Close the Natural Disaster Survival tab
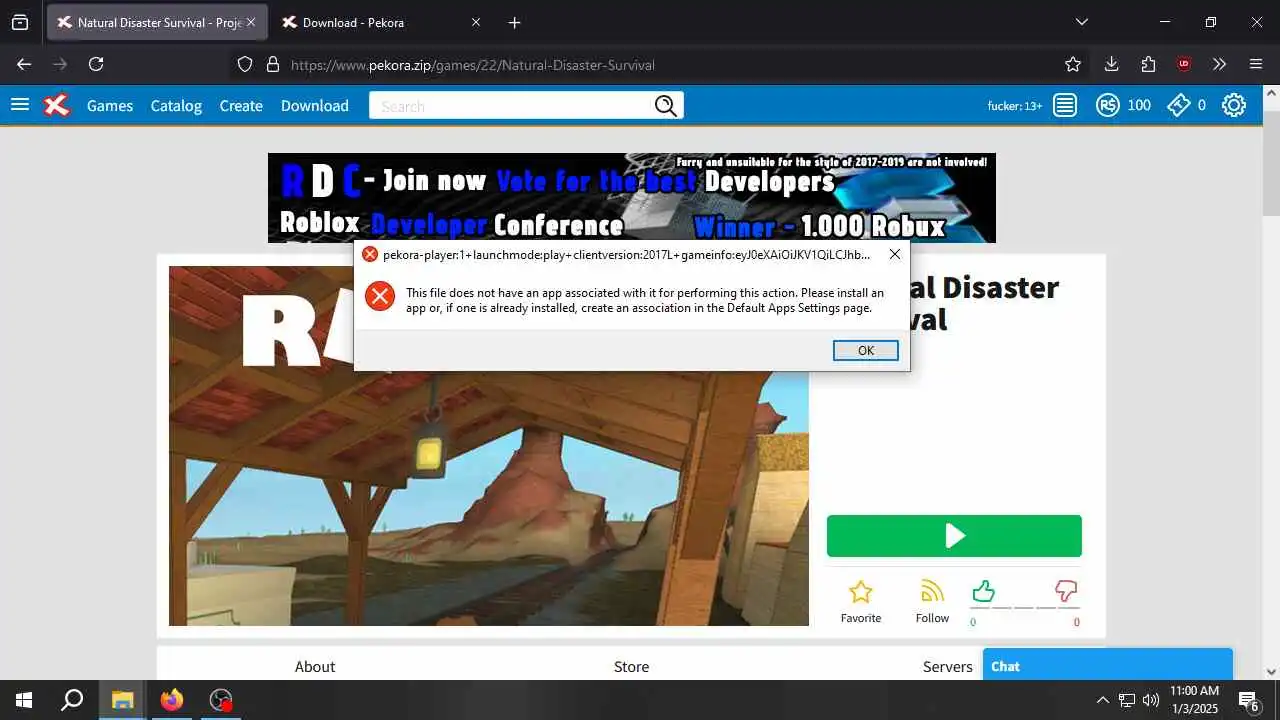Viewport: 1280px width, 720px height. click(252, 22)
